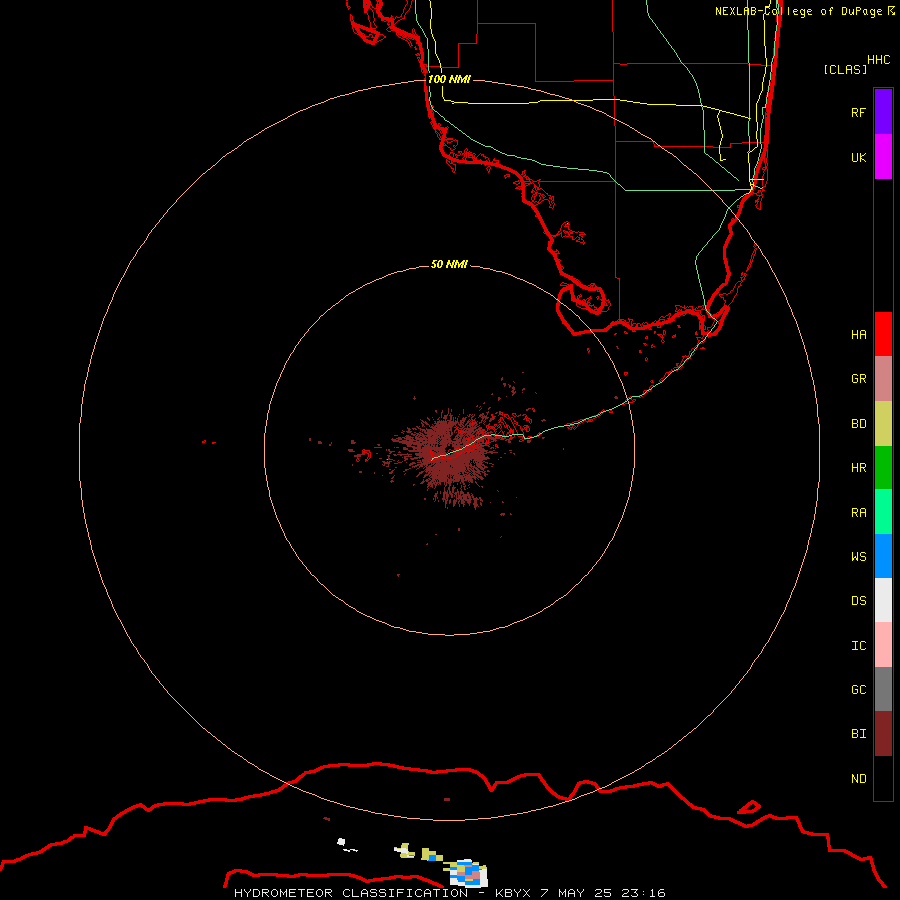Click the 'UK' legend label

[x=859, y=157]
